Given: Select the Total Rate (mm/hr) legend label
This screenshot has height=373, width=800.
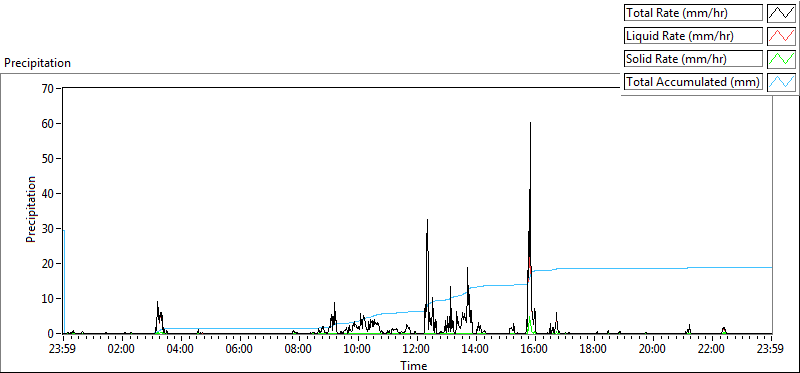Looking at the screenshot, I should click(x=693, y=13).
